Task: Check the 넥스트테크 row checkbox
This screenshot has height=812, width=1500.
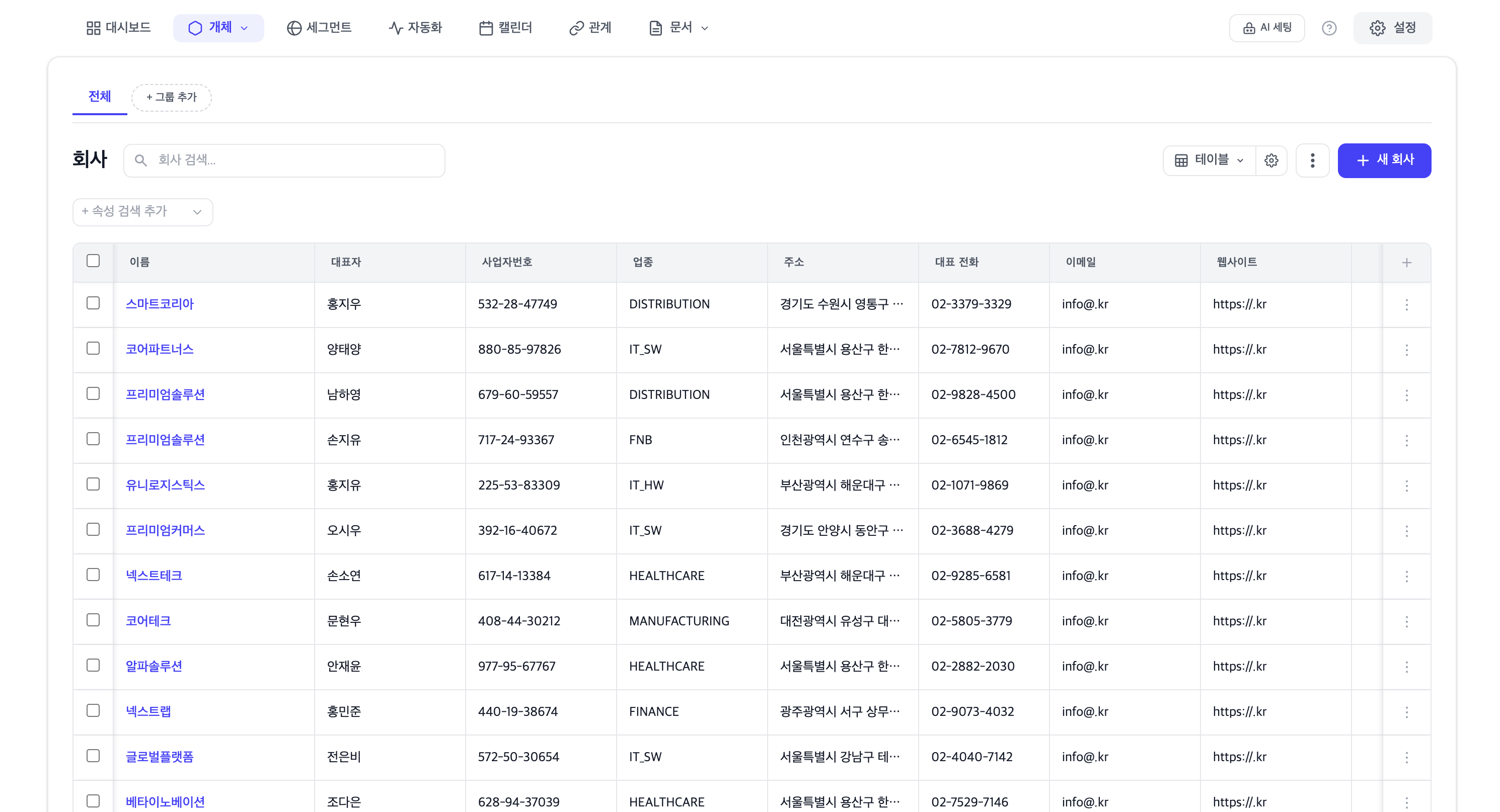Action: pyautogui.click(x=93, y=575)
